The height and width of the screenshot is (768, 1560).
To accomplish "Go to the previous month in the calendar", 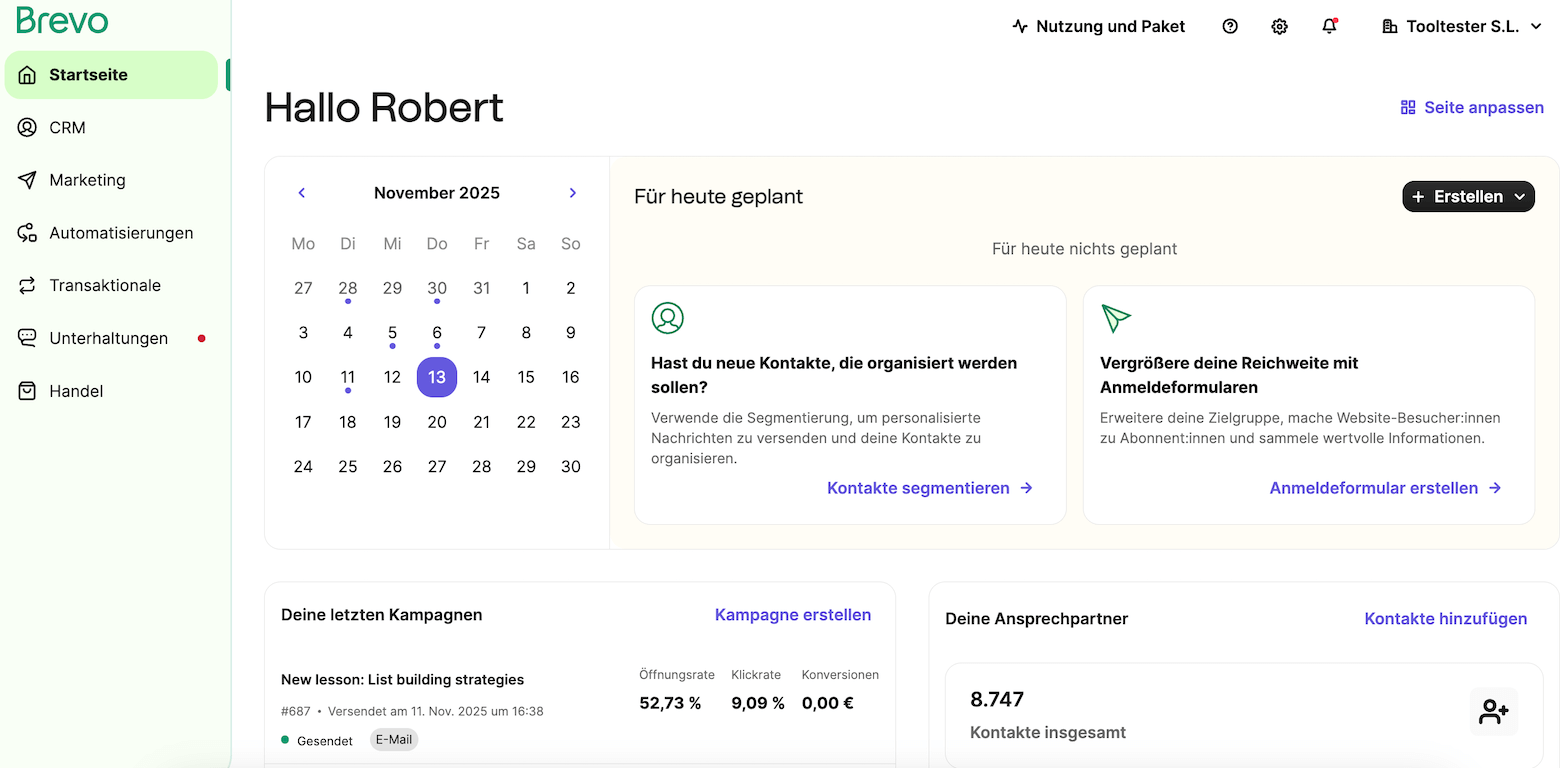I will (301, 192).
